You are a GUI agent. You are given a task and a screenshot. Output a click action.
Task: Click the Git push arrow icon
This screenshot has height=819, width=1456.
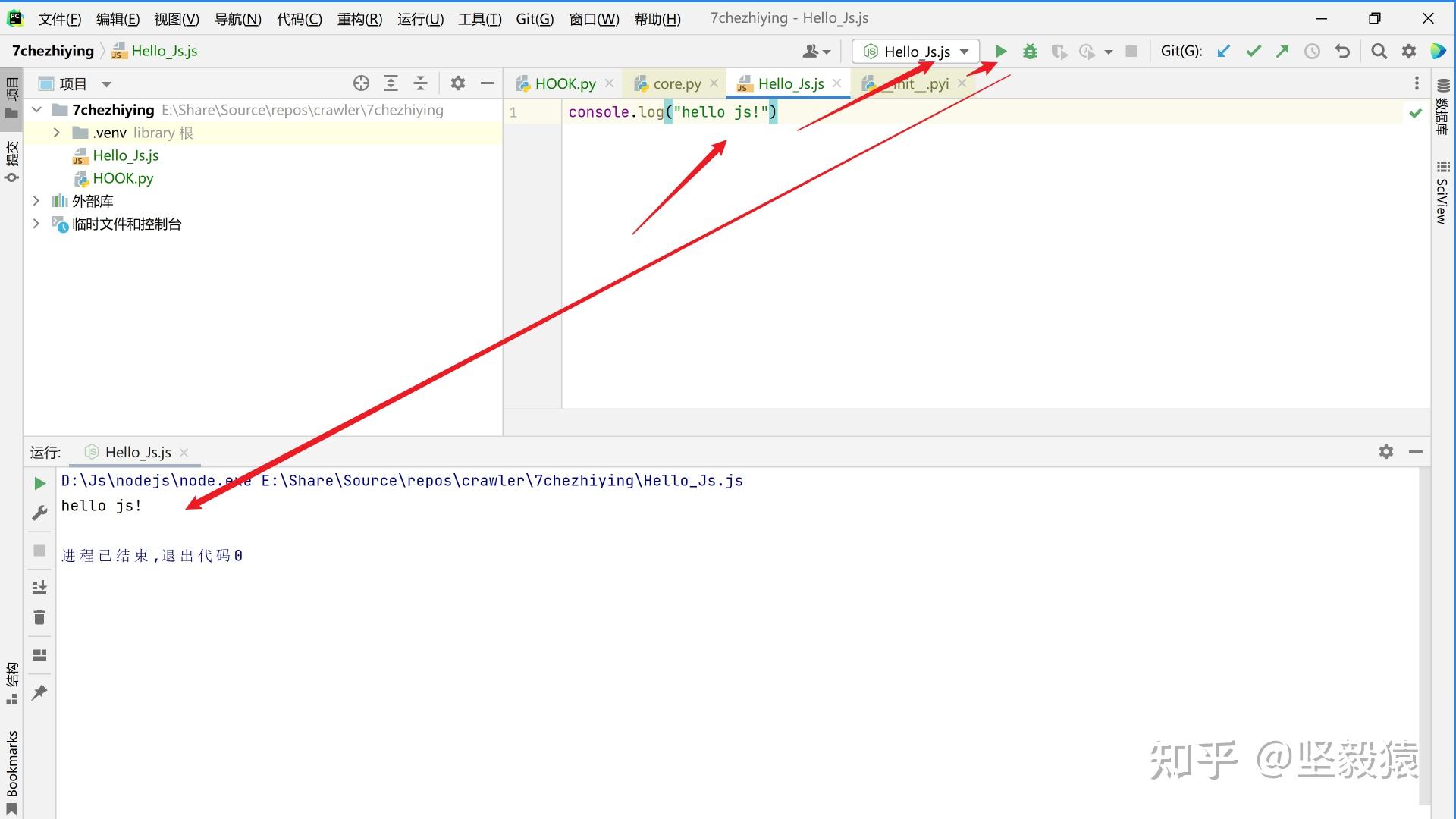coord(1282,52)
